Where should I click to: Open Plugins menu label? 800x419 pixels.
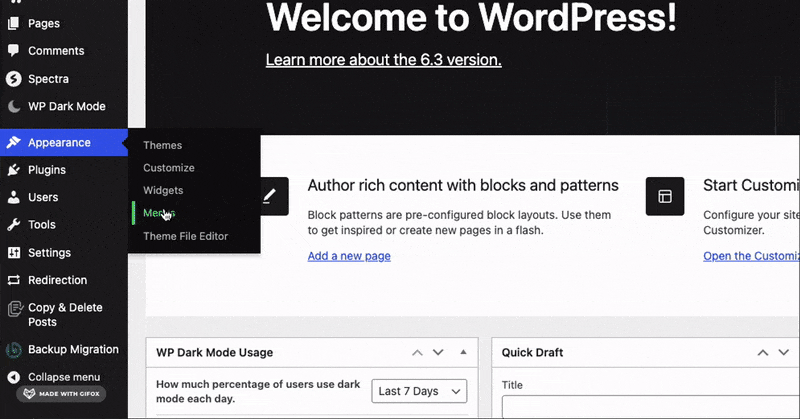click(x=47, y=169)
